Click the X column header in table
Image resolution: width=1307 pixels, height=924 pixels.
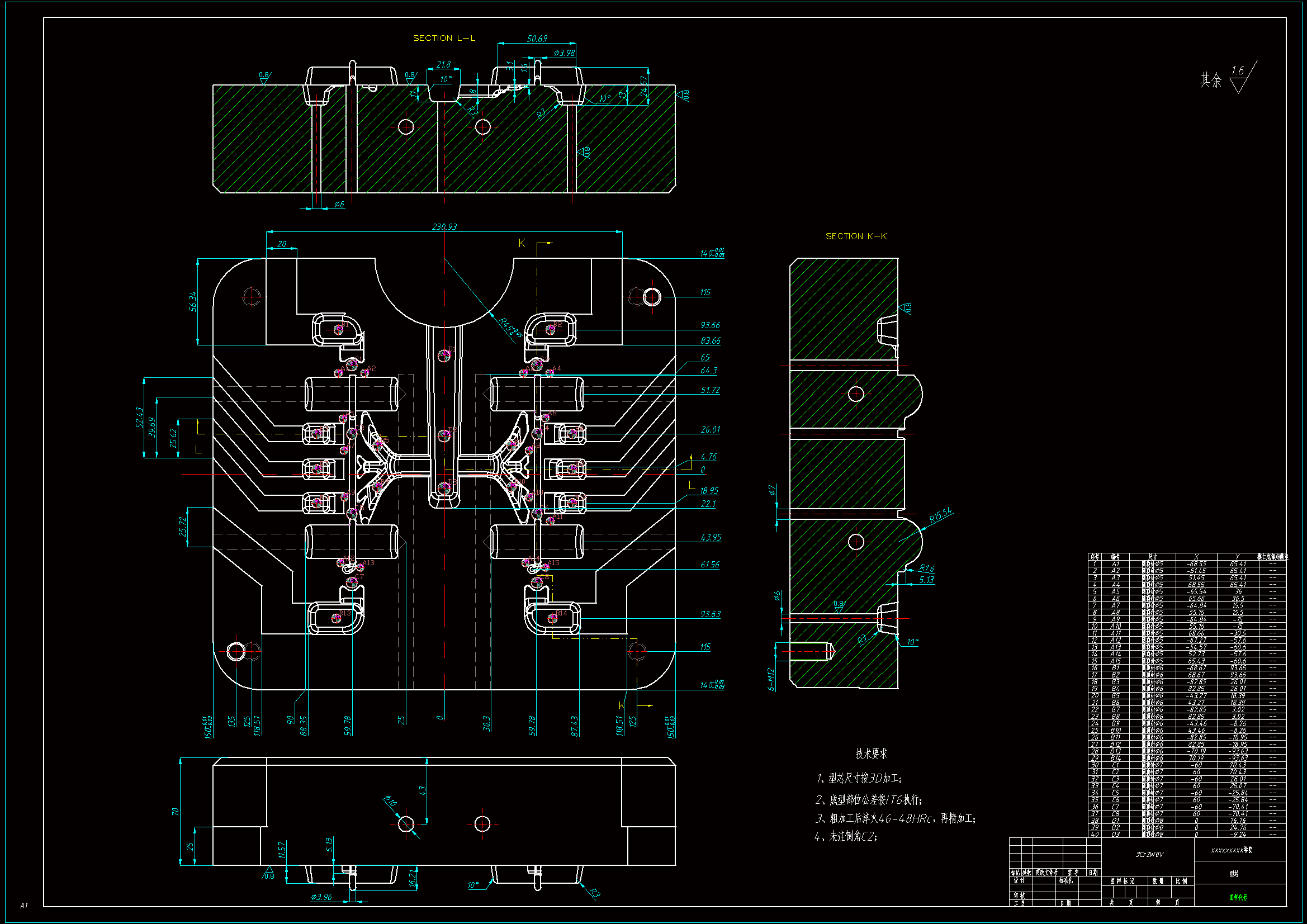pyautogui.click(x=1196, y=556)
